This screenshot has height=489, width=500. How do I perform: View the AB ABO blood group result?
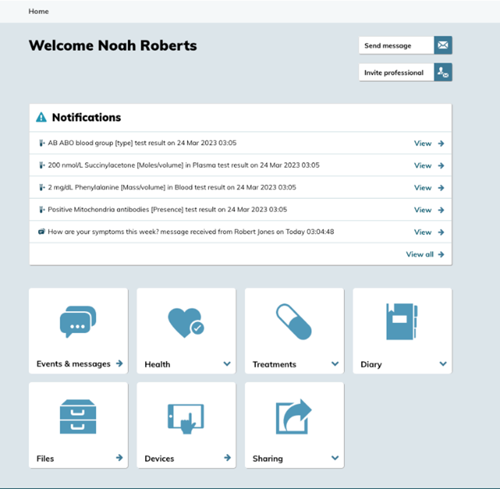tap(429, 143)
